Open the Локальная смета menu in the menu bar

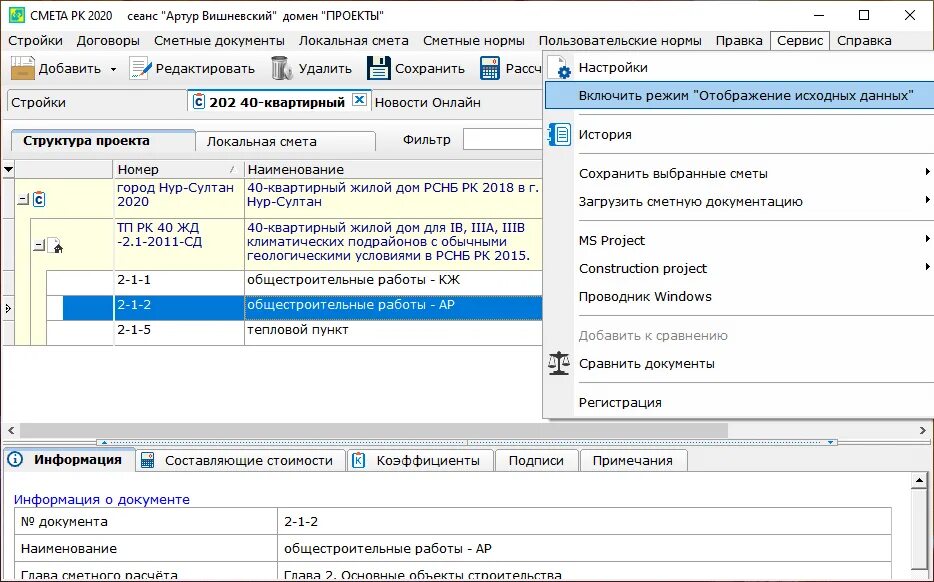pyautogui.click(x=354, y=41)
